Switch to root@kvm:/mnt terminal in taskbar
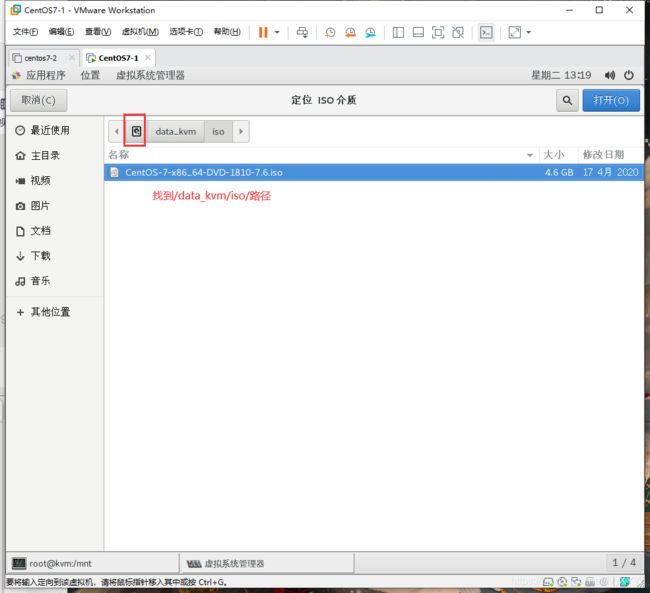The width and height of the screenshot is (650, 593). point(94,564)
